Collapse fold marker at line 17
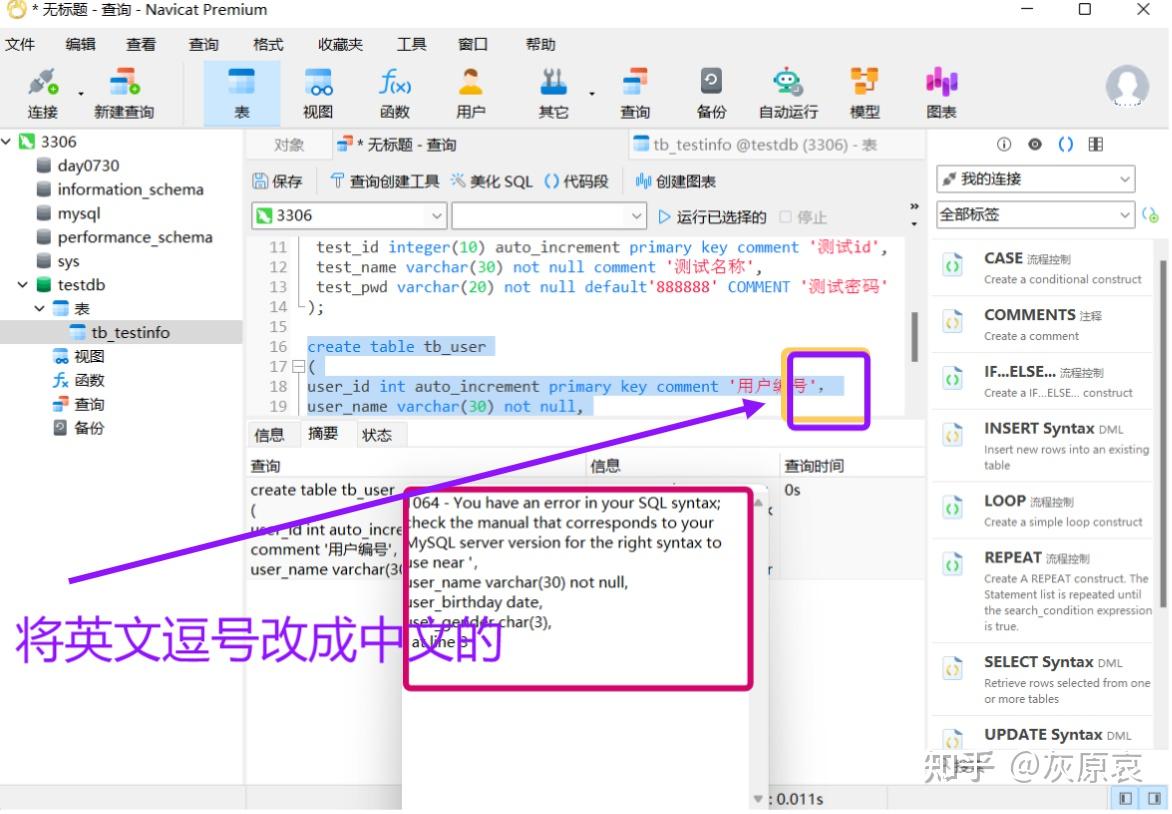The image size is (1172, 814). (298, 366)
